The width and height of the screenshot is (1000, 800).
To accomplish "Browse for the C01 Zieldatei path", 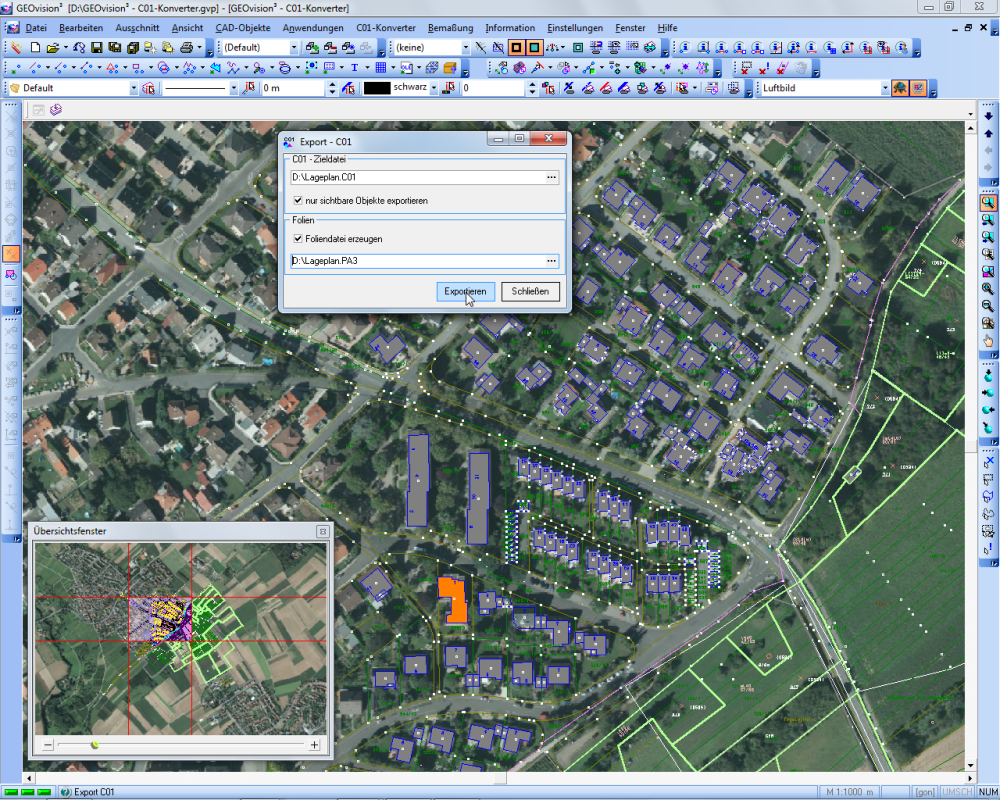I will 550,177.
